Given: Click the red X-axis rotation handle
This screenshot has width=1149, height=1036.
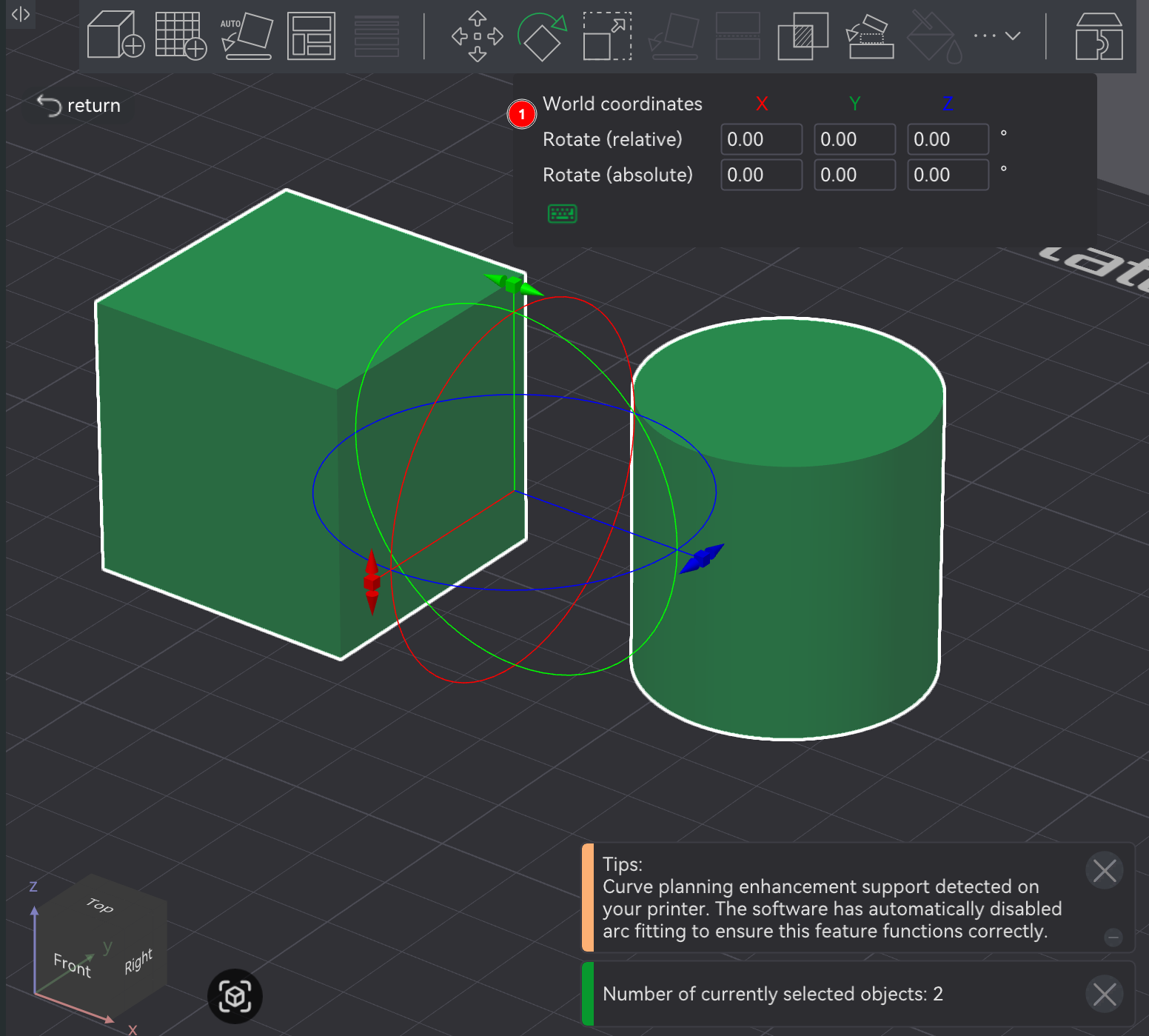Looking at the screenshot, I should pyautogui.click(x=372, y=582).
